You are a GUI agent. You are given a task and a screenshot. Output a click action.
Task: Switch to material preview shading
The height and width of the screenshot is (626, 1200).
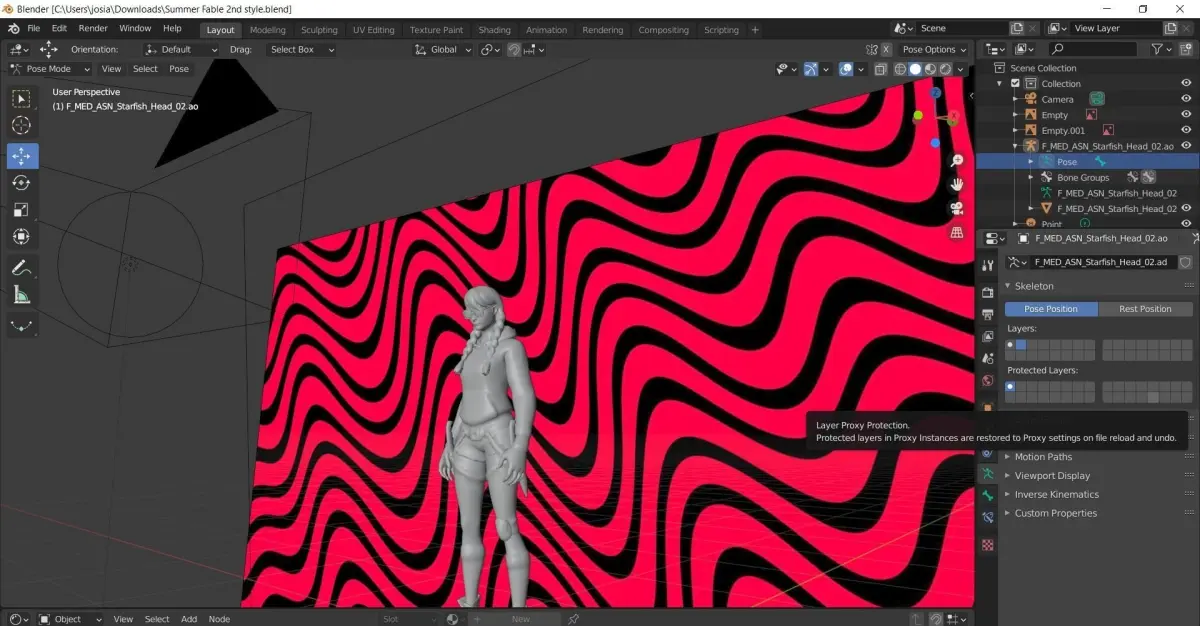[930, 70]
